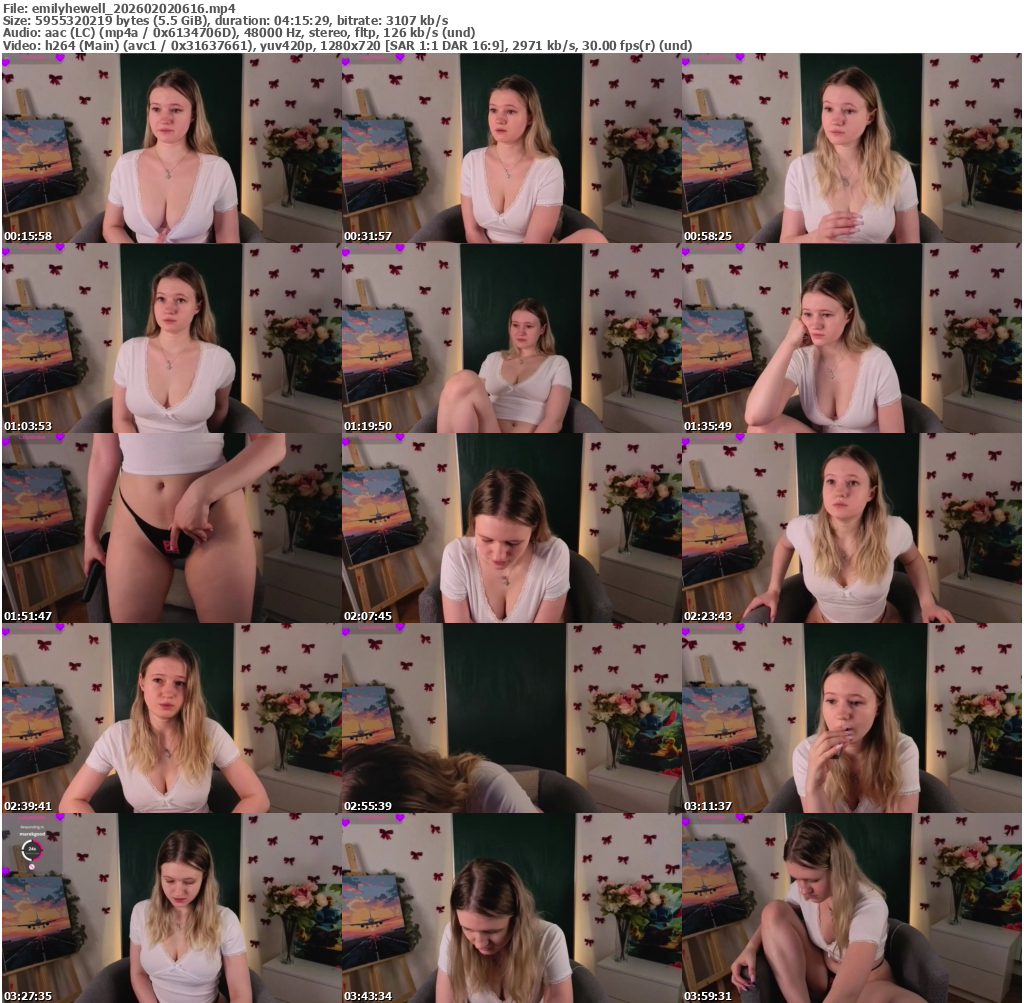The image size is (1024, 1003).
Task: Click the timestamp text "00:15:58"
Action: click(28, 236)
